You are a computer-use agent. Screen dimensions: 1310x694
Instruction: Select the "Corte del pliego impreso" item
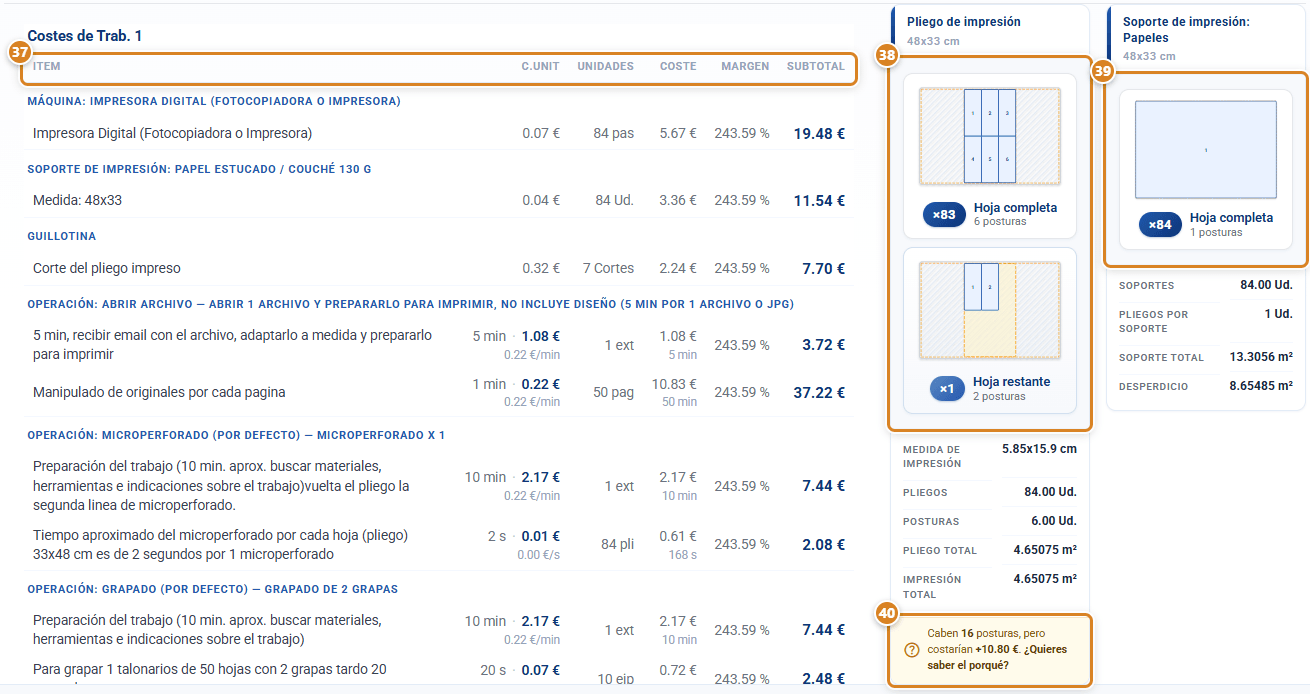[x=107, y=268]
